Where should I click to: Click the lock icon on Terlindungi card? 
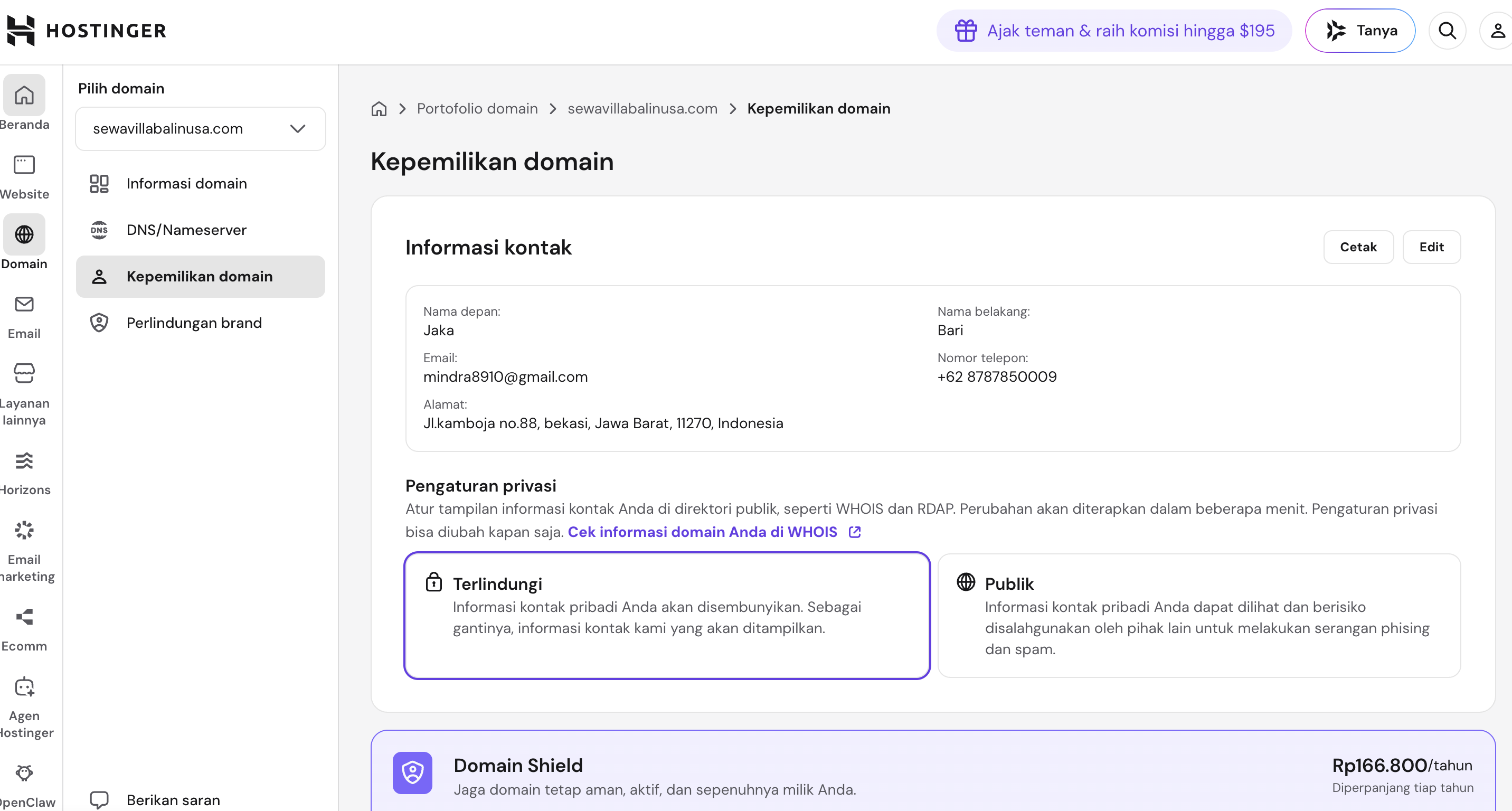[434, 582]
